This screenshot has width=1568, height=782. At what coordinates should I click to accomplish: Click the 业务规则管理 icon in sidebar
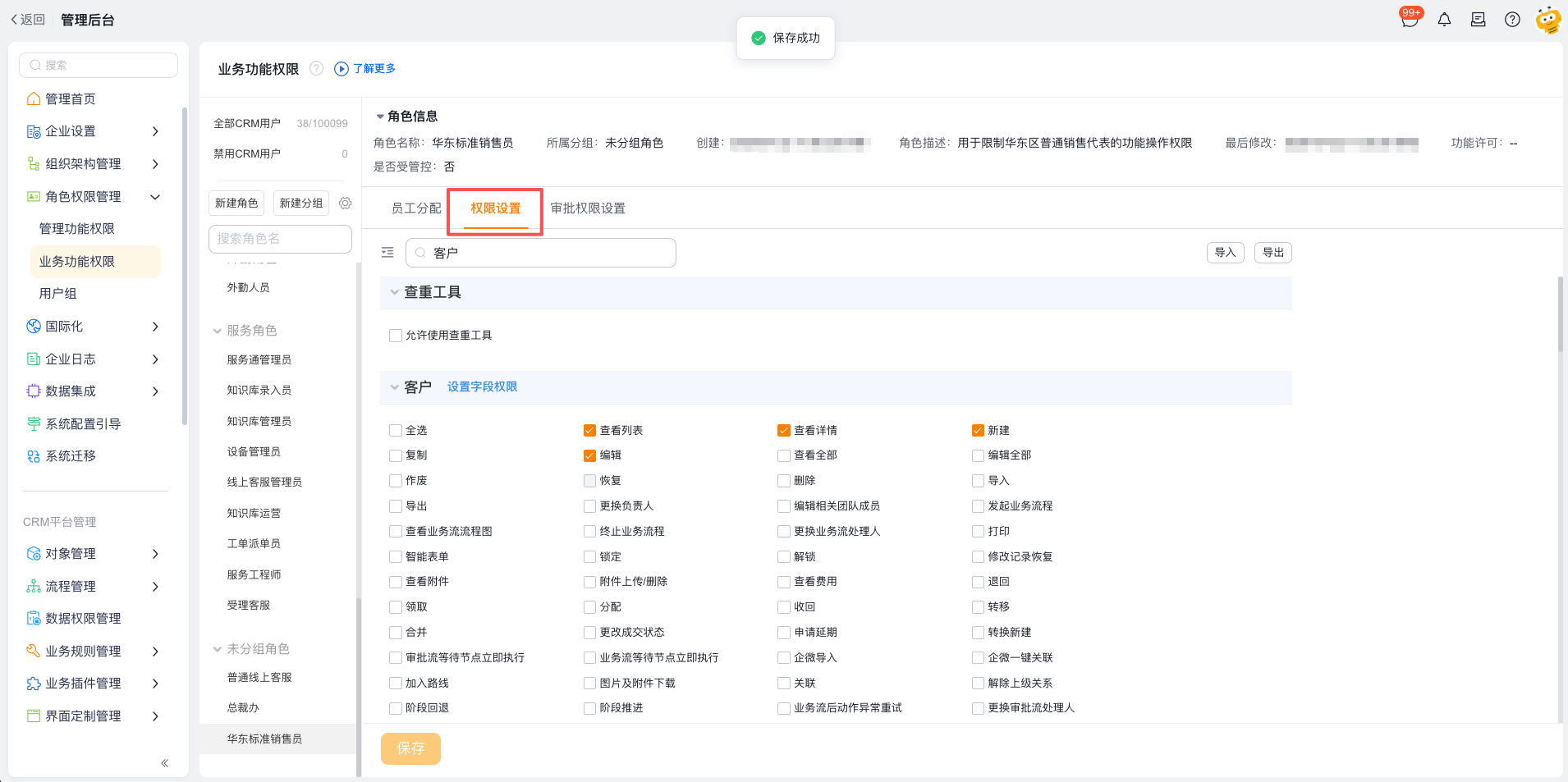(x=34, y=652)
